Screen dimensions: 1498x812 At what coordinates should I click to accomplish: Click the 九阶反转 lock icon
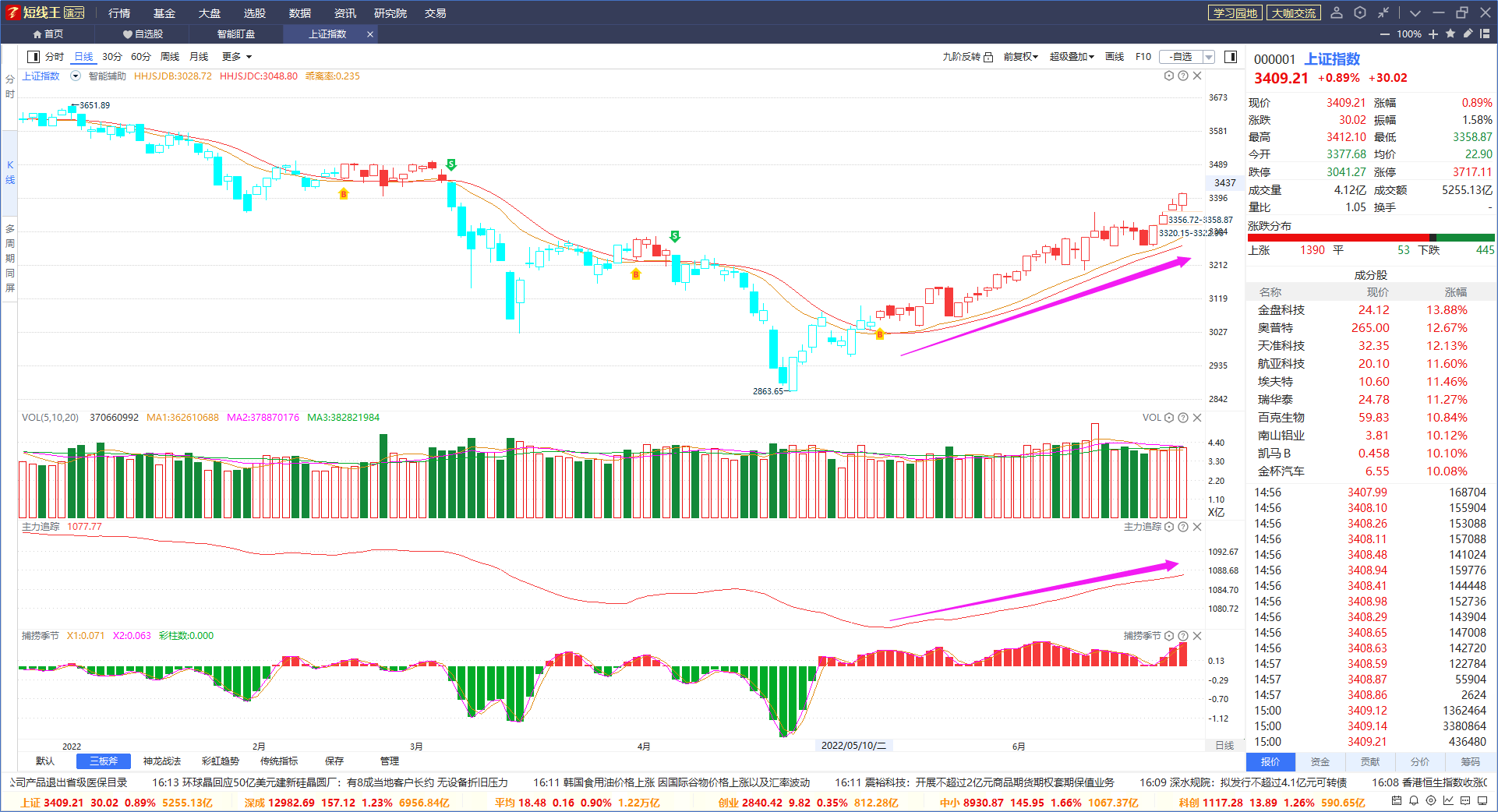click(x=988, y=57)
